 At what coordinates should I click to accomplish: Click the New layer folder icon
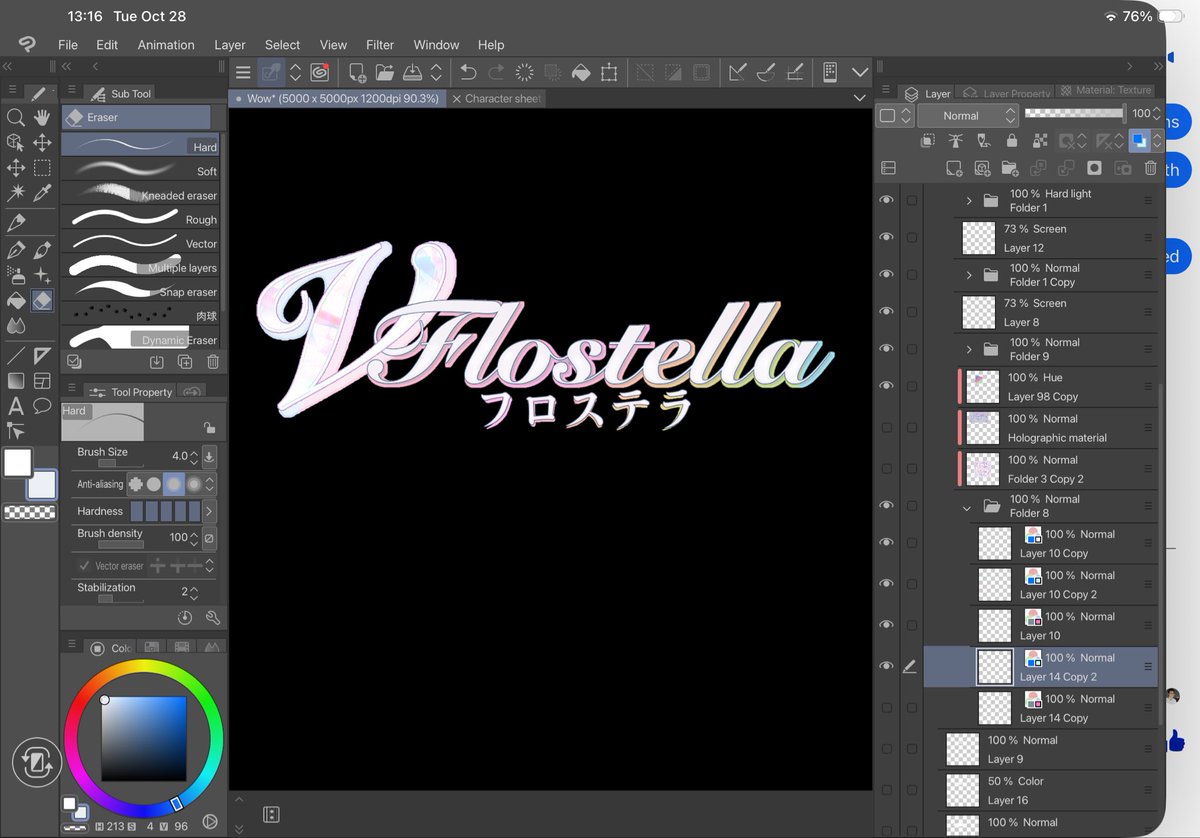pos(1010,168)
